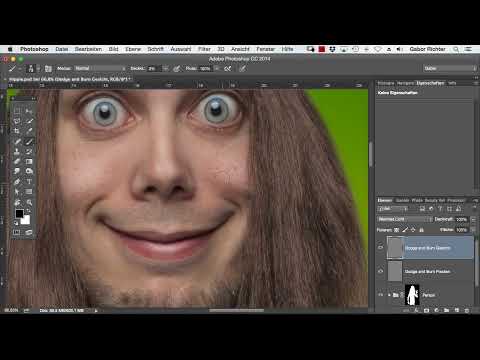The image size is (480, 360).
Task: Open the Deckkr. opacity slider arrow
Action: [x=165, y=68]
